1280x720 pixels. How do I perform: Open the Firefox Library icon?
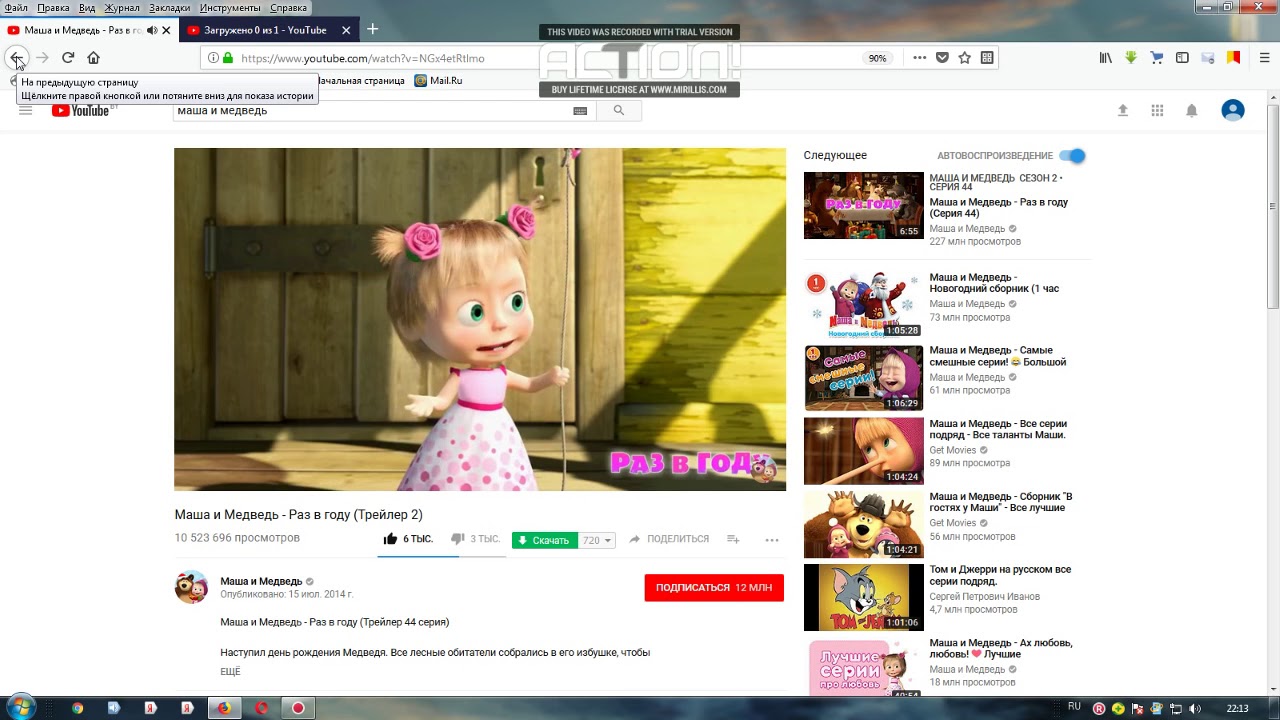tap(1105, 58)
